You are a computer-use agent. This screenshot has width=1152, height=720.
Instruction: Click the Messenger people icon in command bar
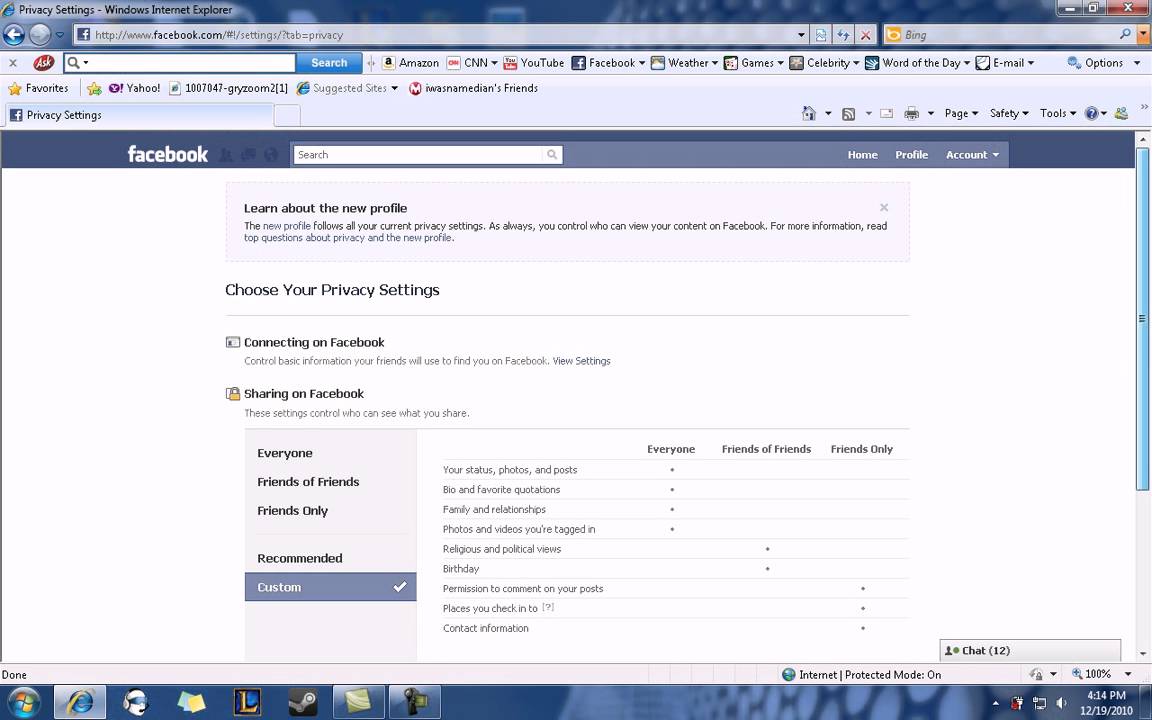[x=1121, y=113]
